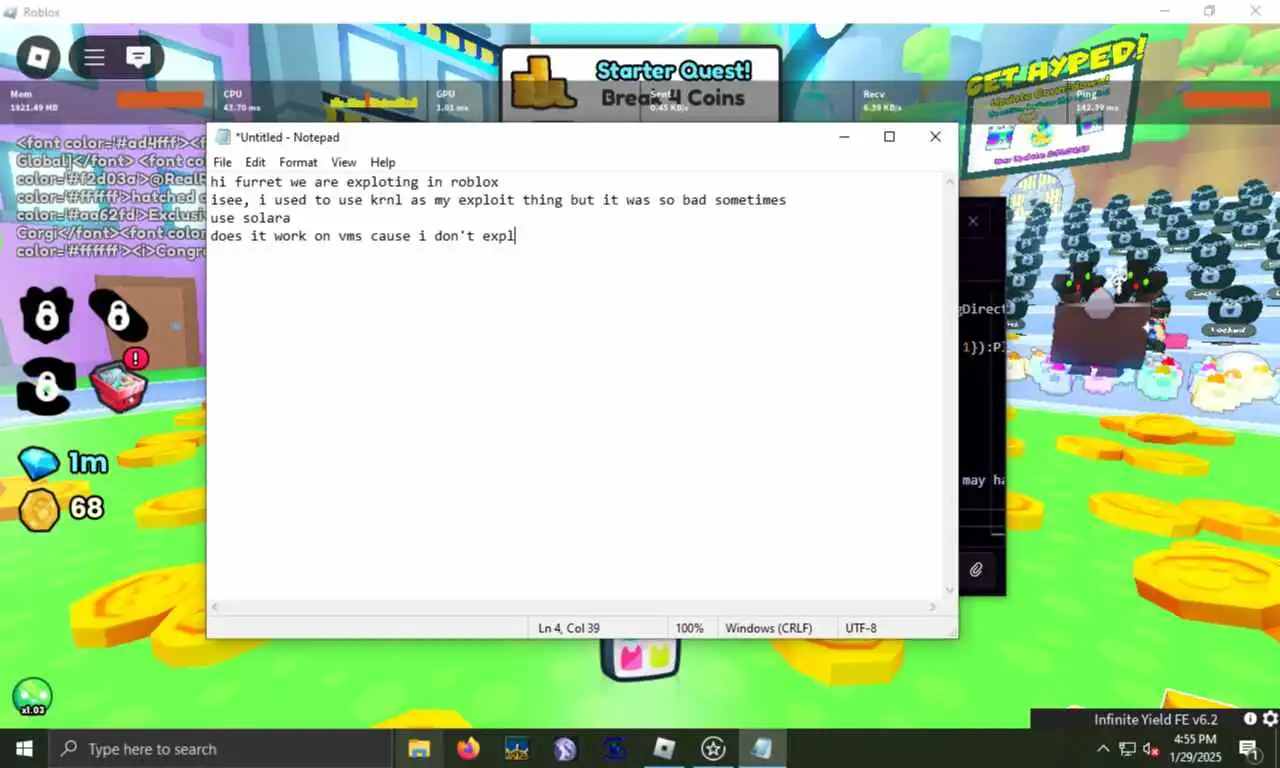The image size is (1280, 768).
Task: Click Notepad horizontal scrollbar left arrow
Action: [x=216, y=607]
